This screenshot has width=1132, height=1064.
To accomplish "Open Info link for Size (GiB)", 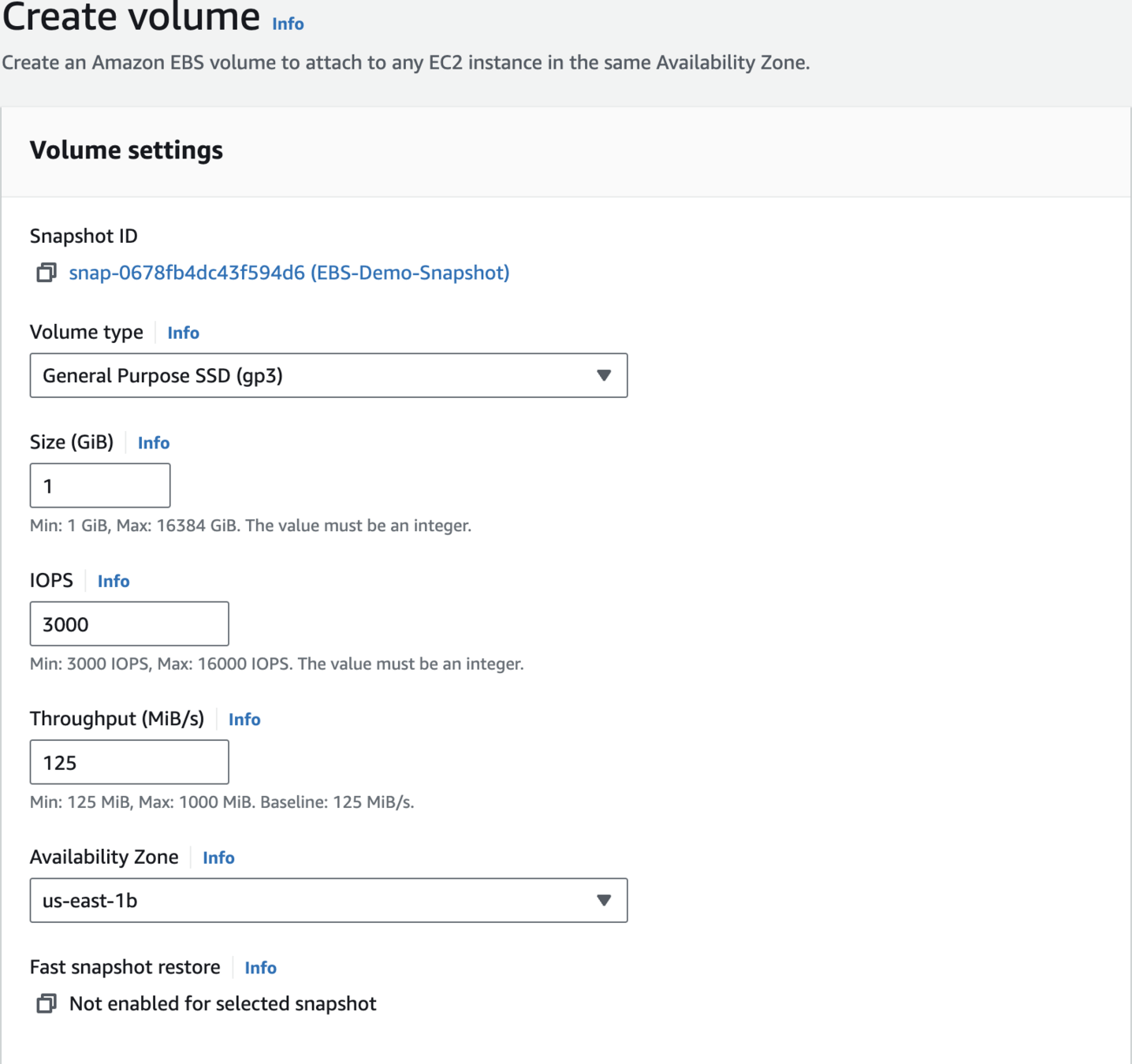I will coord(154,443).
